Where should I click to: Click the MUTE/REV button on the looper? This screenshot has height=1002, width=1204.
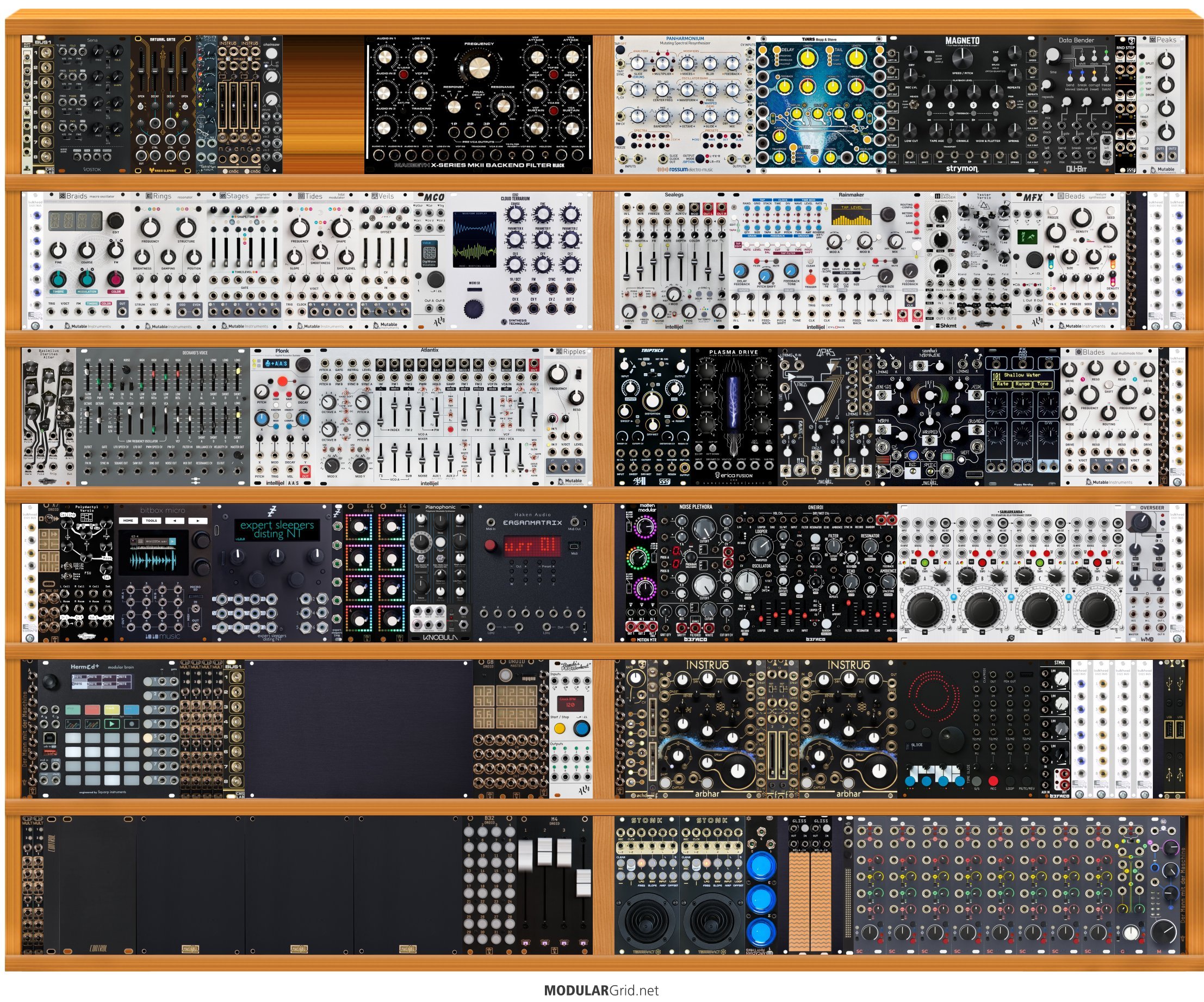point(1026,781)
